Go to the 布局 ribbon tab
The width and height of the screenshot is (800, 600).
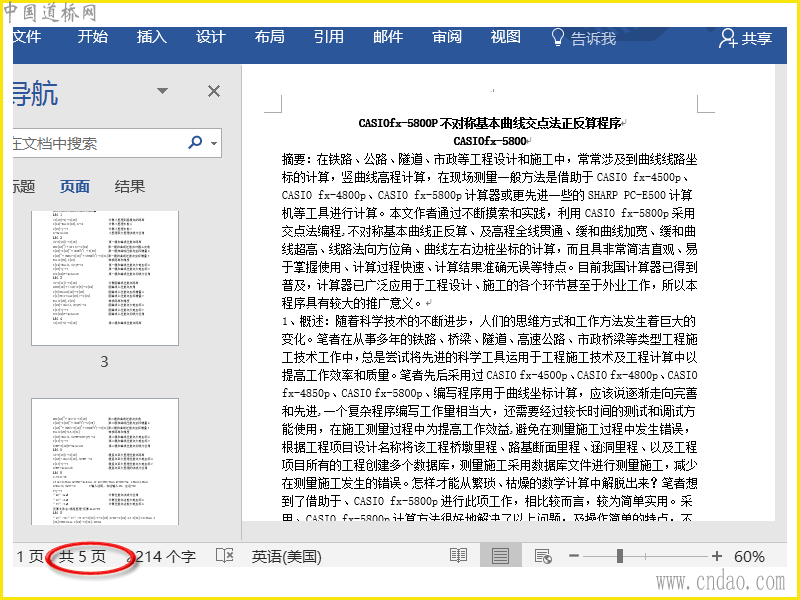pyautogui.click(x=269, y=38)
